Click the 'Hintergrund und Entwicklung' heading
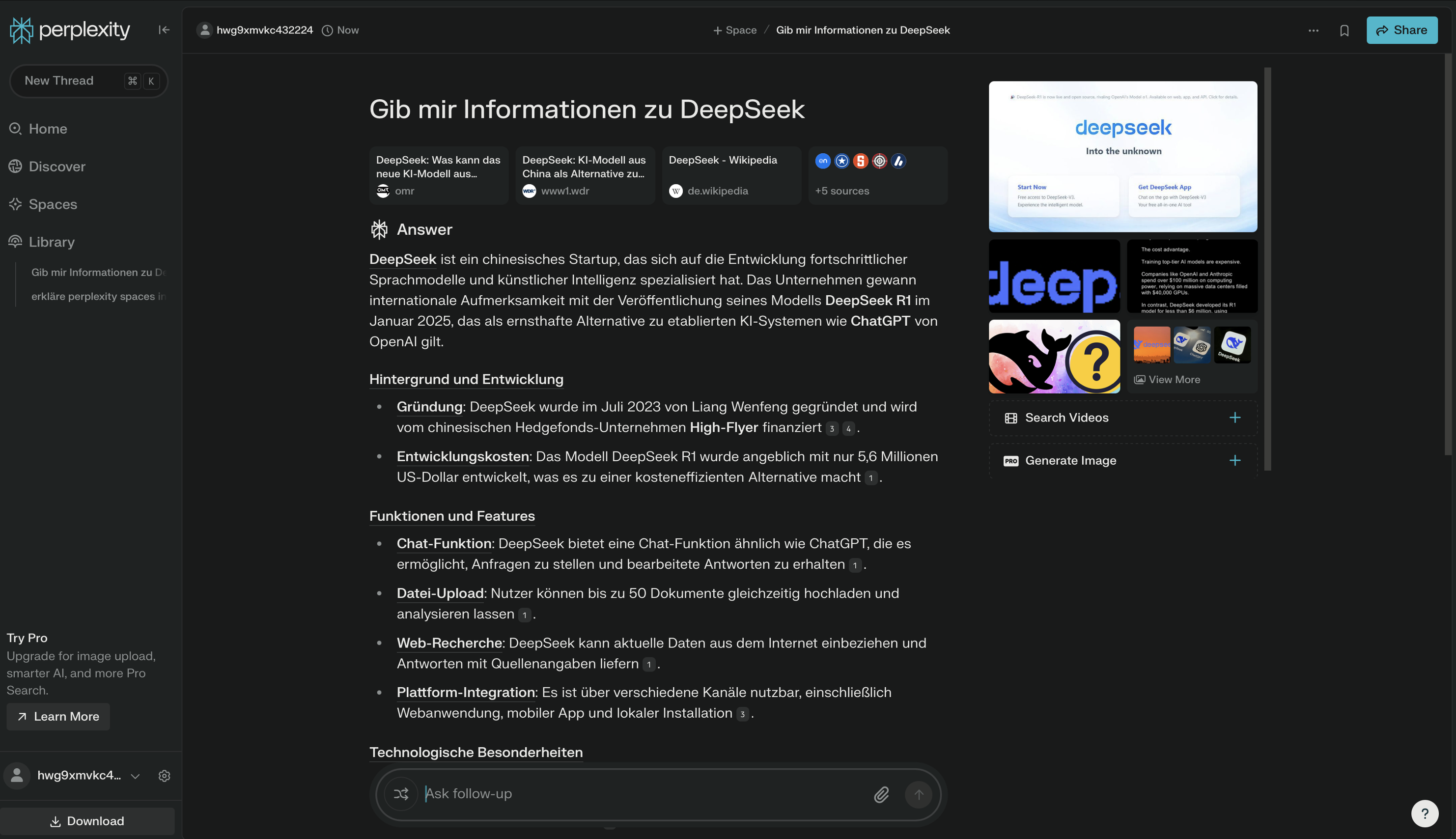The image size is (1456, 839). point(466,379)
